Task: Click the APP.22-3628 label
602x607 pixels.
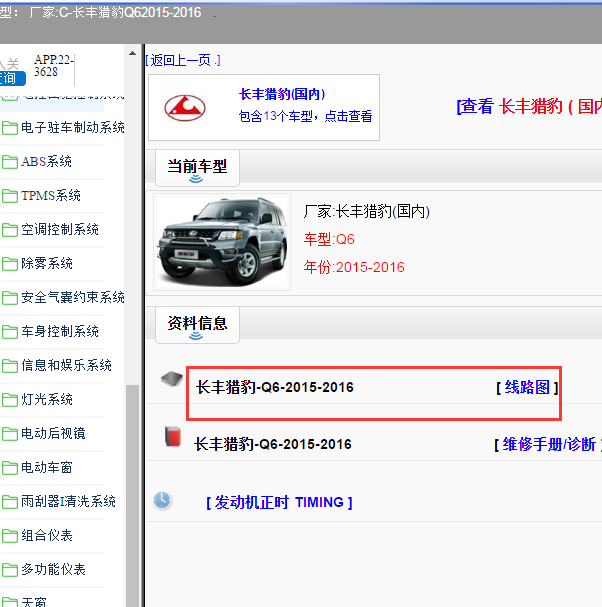Action: click(x=54, y=66)
